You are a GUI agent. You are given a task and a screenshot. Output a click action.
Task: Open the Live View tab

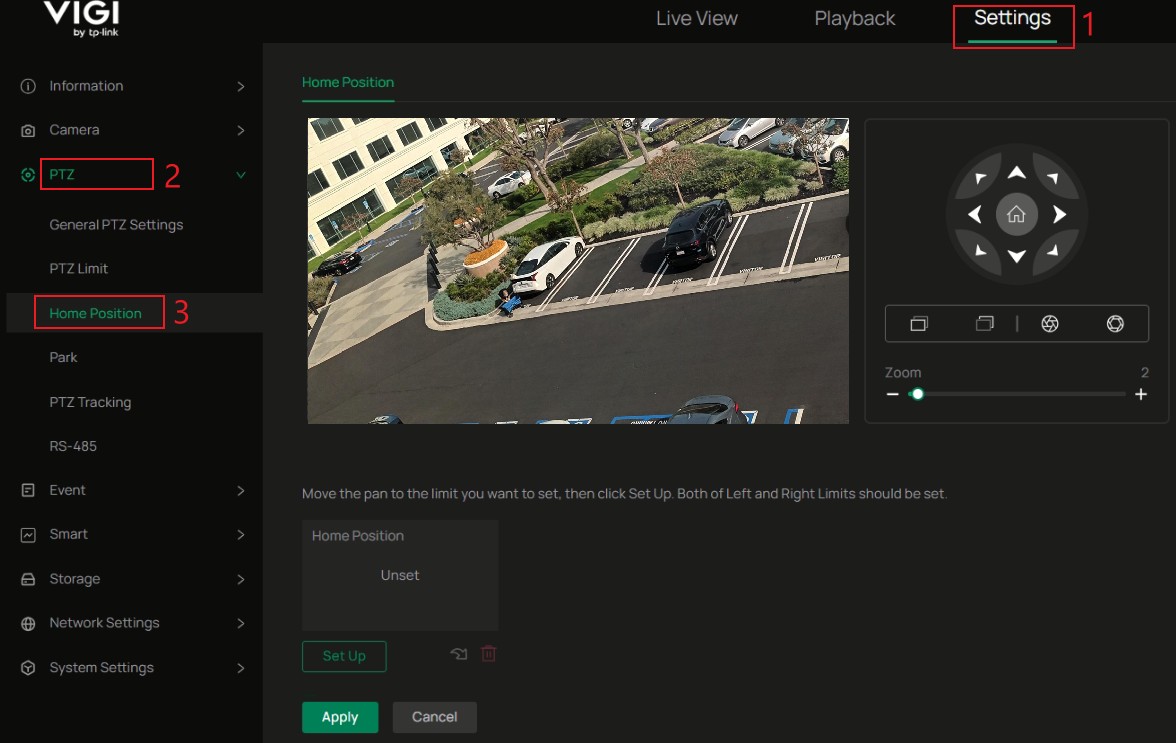(696, 18)
